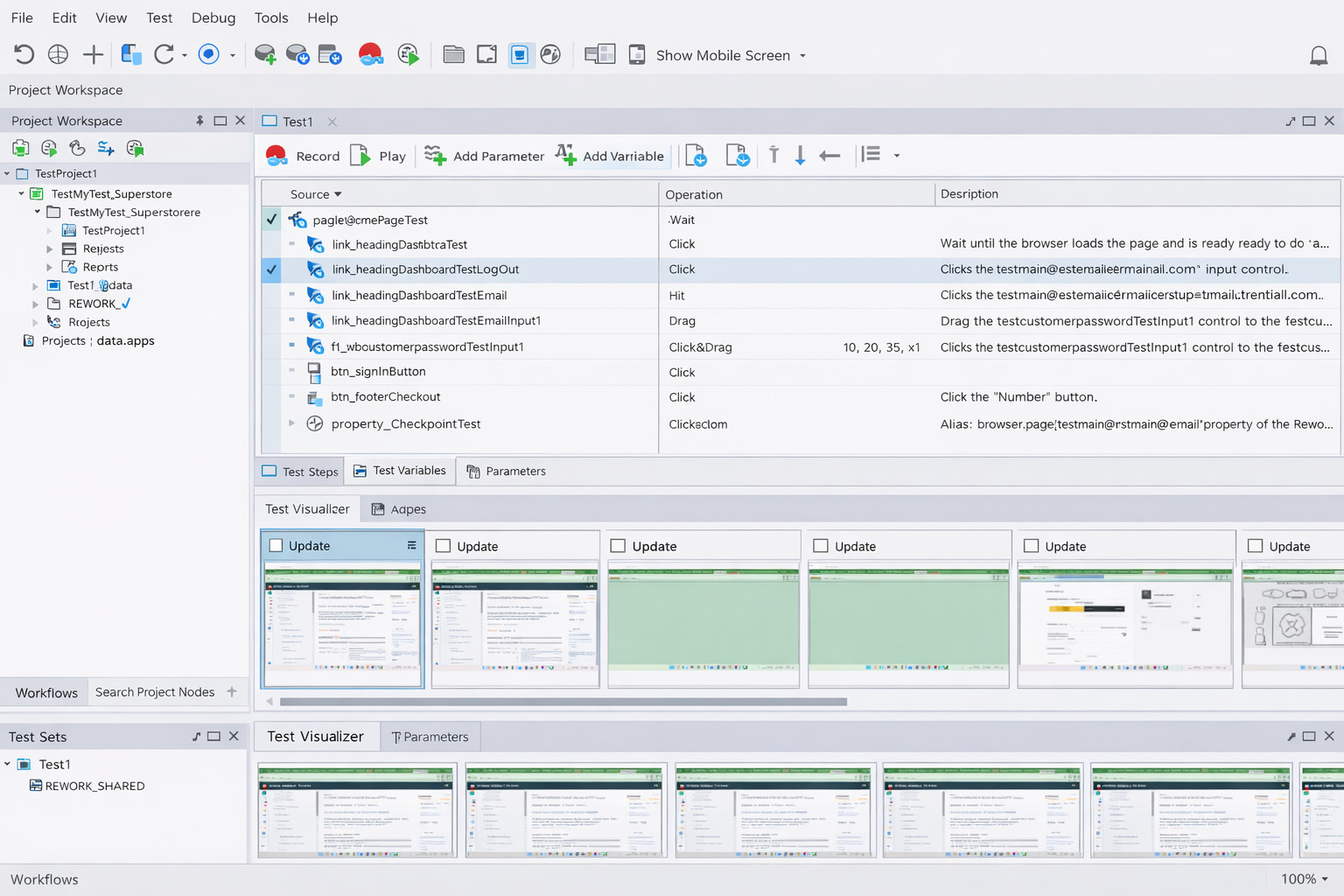Expand the property_CheckpointTest row
Screen dimensions: 1344x896
pyautogui.click(x=291, y=423)
